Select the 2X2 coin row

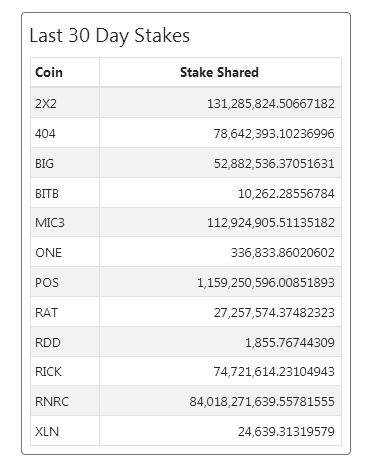[186, 103]
